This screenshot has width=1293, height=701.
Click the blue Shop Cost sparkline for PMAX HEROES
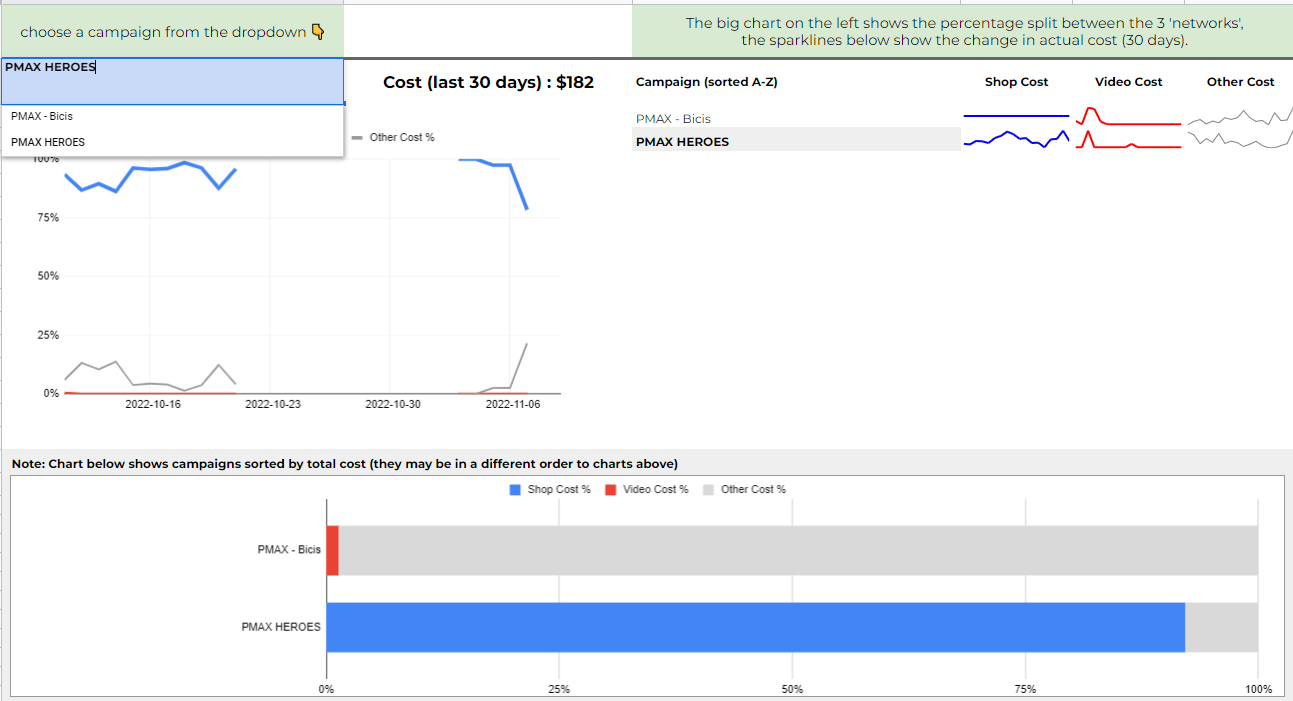pyautogui.click(x=1016, y=140)
